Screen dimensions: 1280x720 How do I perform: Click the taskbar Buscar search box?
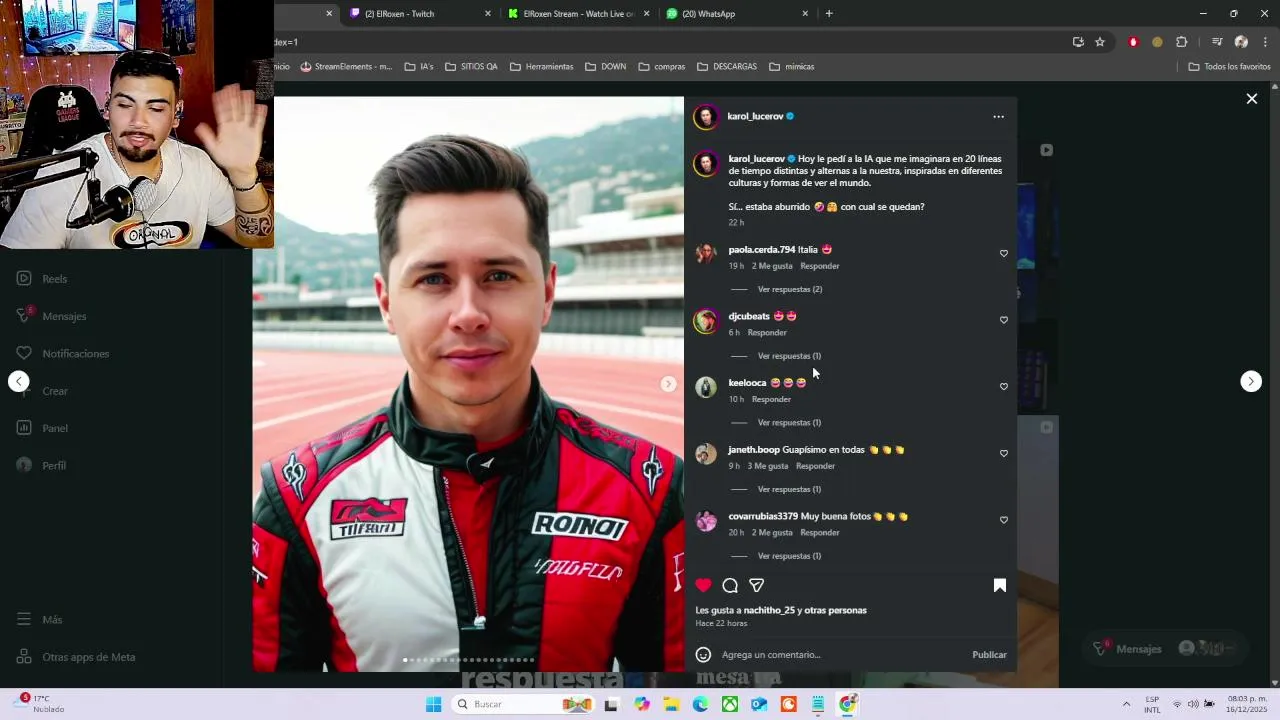[523, 704]
